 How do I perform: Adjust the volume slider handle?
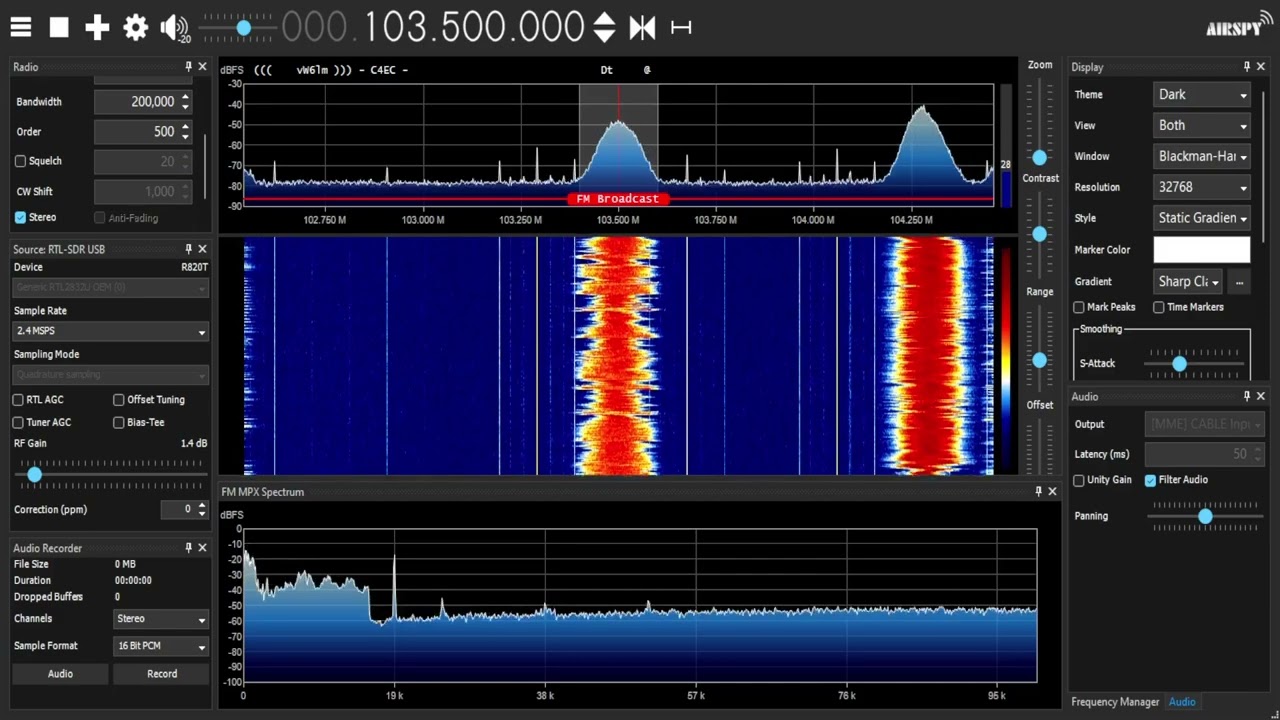coord(243,28)
